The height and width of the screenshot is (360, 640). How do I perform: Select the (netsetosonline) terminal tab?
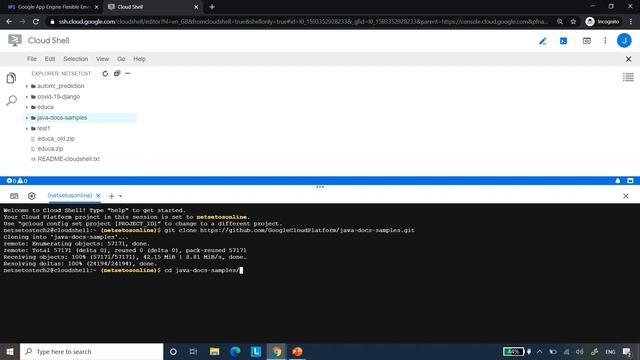pos(70,196)
